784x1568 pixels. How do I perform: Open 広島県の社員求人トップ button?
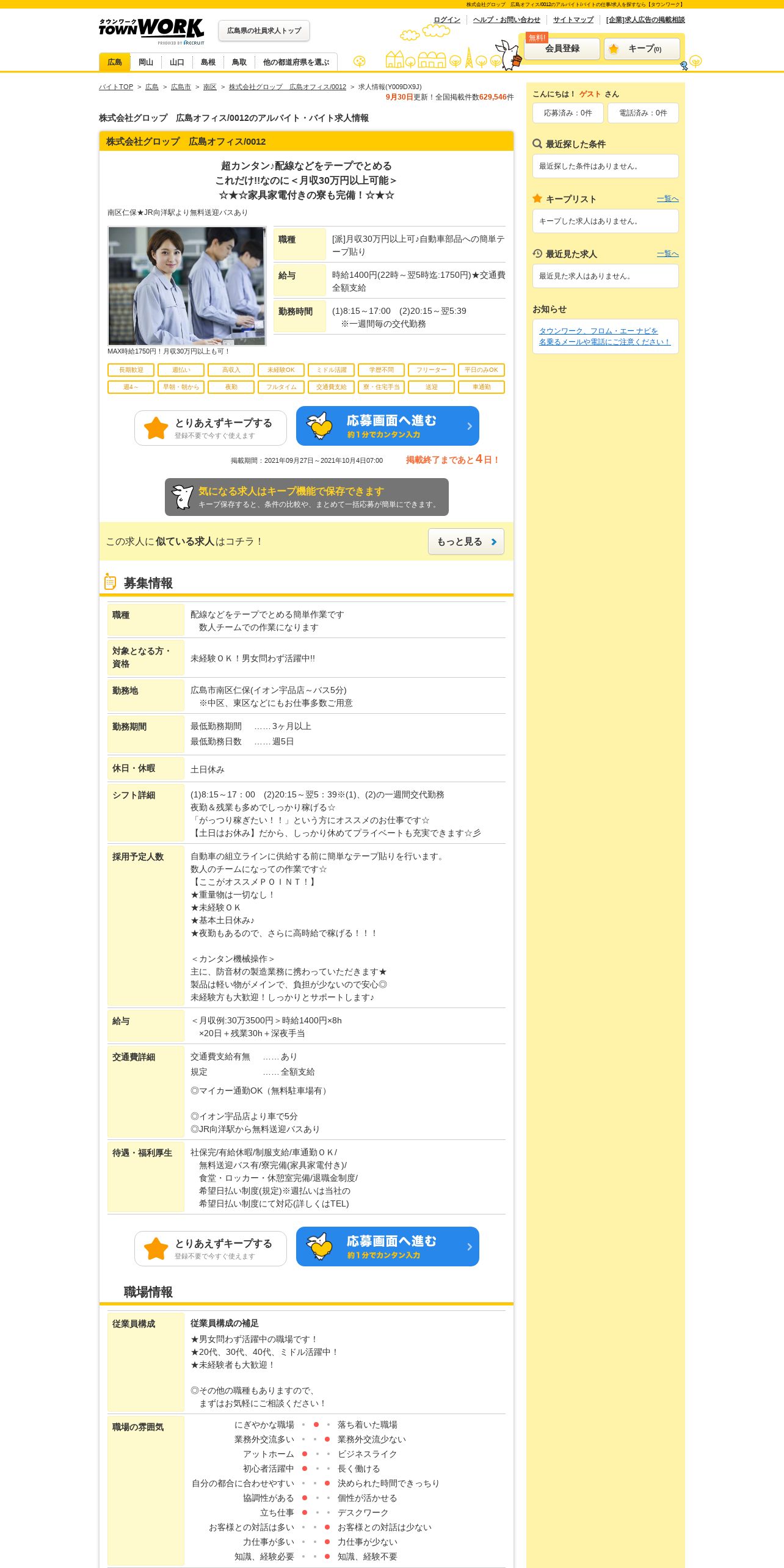264,31
